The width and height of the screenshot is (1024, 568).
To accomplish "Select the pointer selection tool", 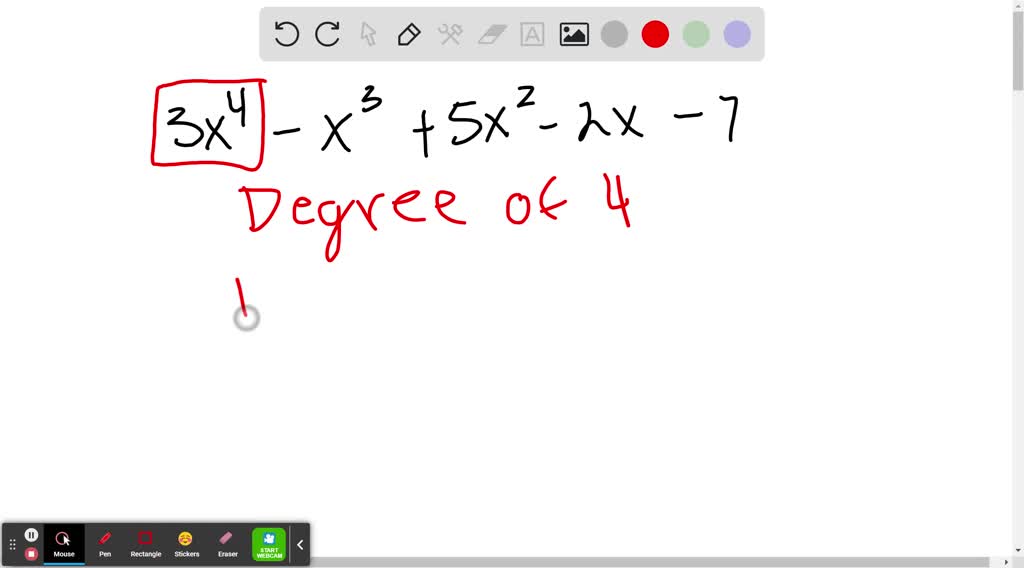I will 368,34.
